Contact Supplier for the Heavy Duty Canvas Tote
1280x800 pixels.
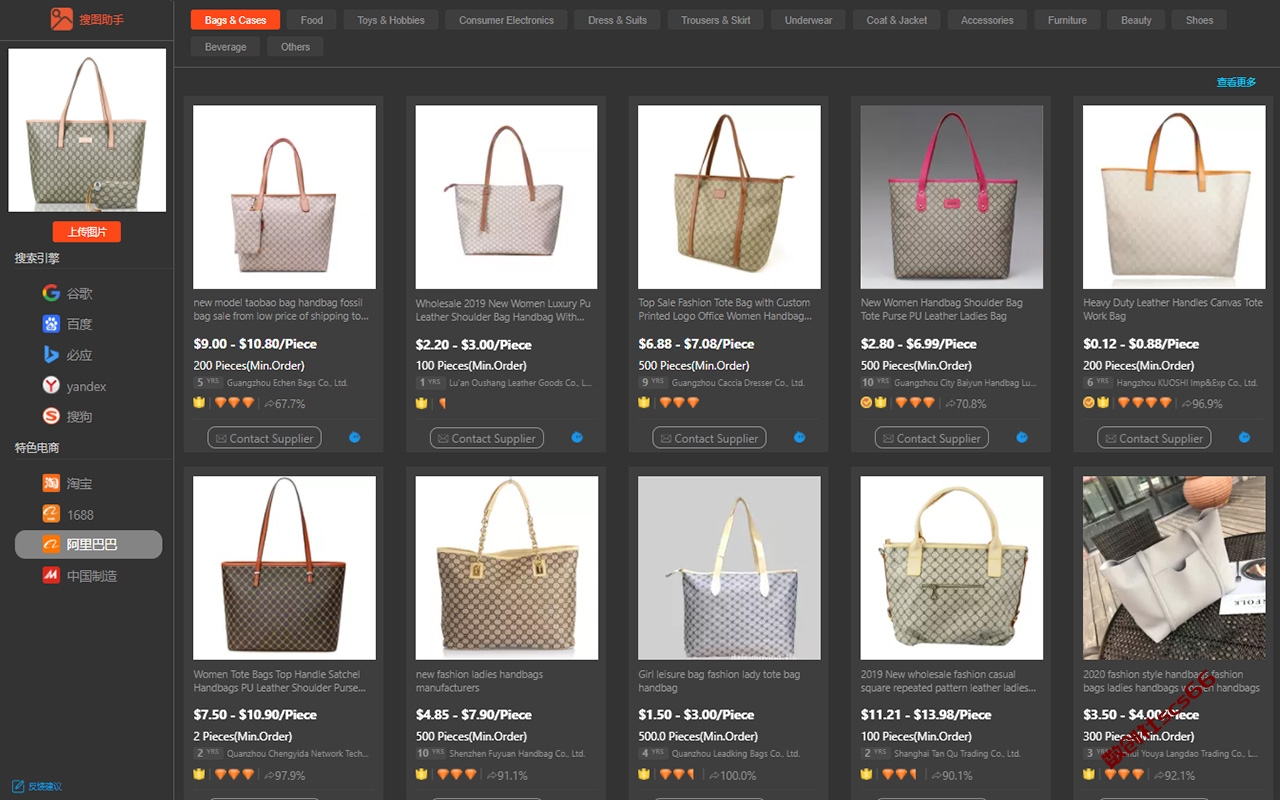click(1154, 438)
